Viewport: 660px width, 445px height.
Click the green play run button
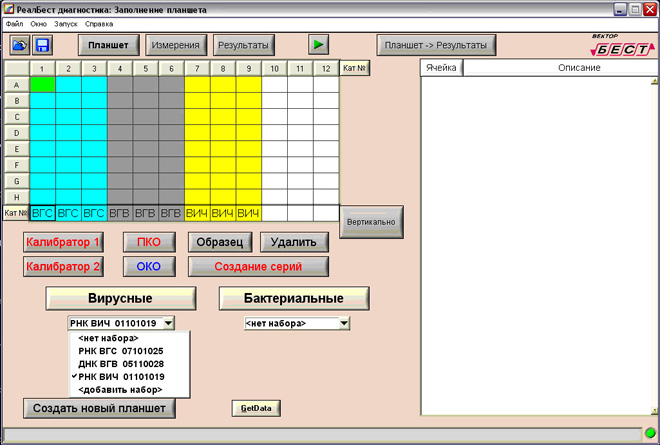tap(319, 44)
